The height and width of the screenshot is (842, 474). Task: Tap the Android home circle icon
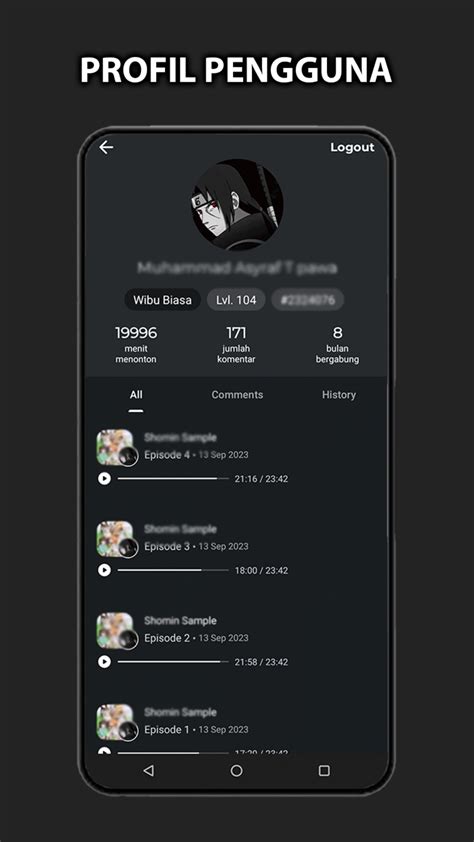tap(237, 771)
